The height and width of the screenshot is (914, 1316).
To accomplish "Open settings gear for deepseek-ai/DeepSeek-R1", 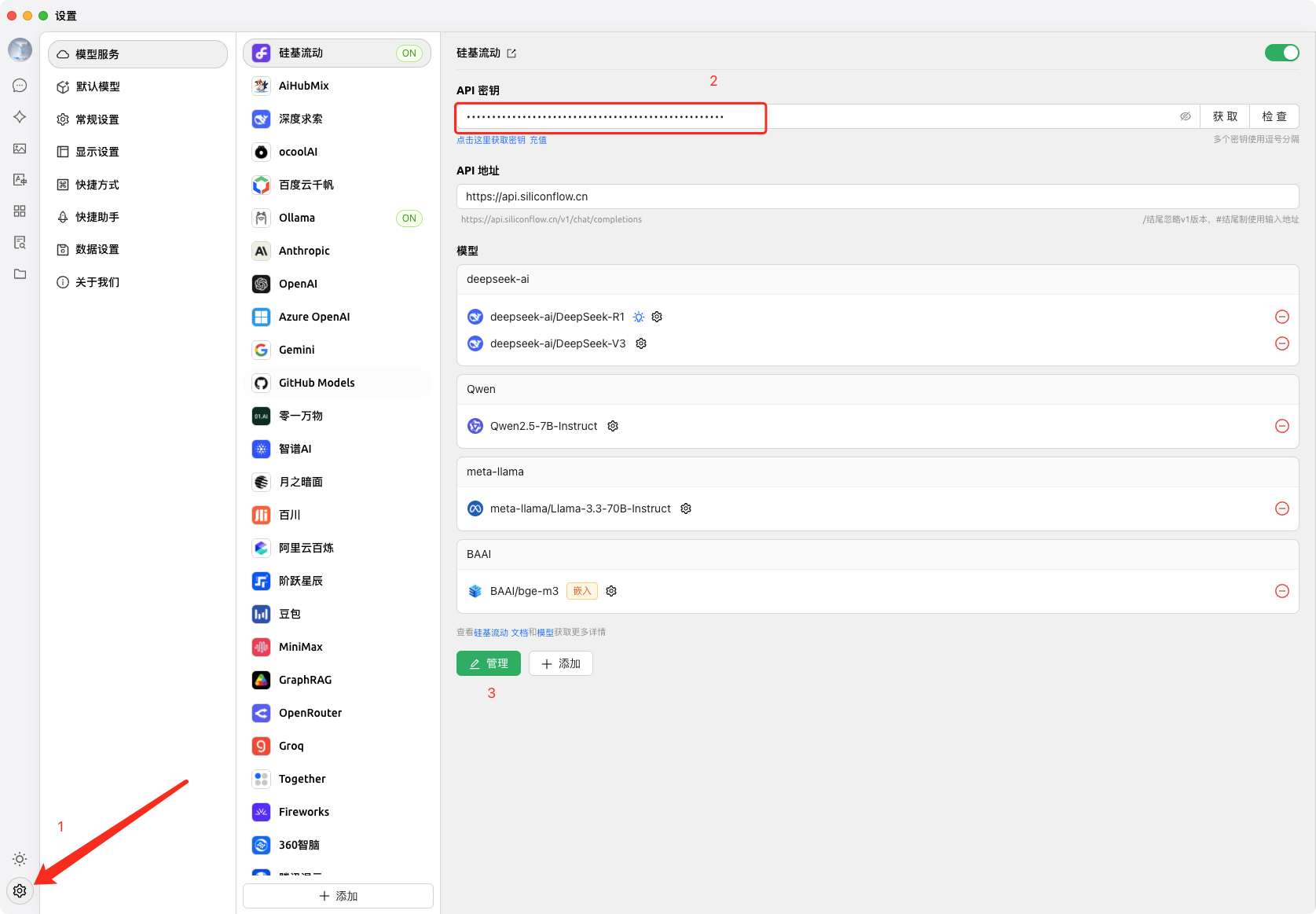I will tap(657, 317).
